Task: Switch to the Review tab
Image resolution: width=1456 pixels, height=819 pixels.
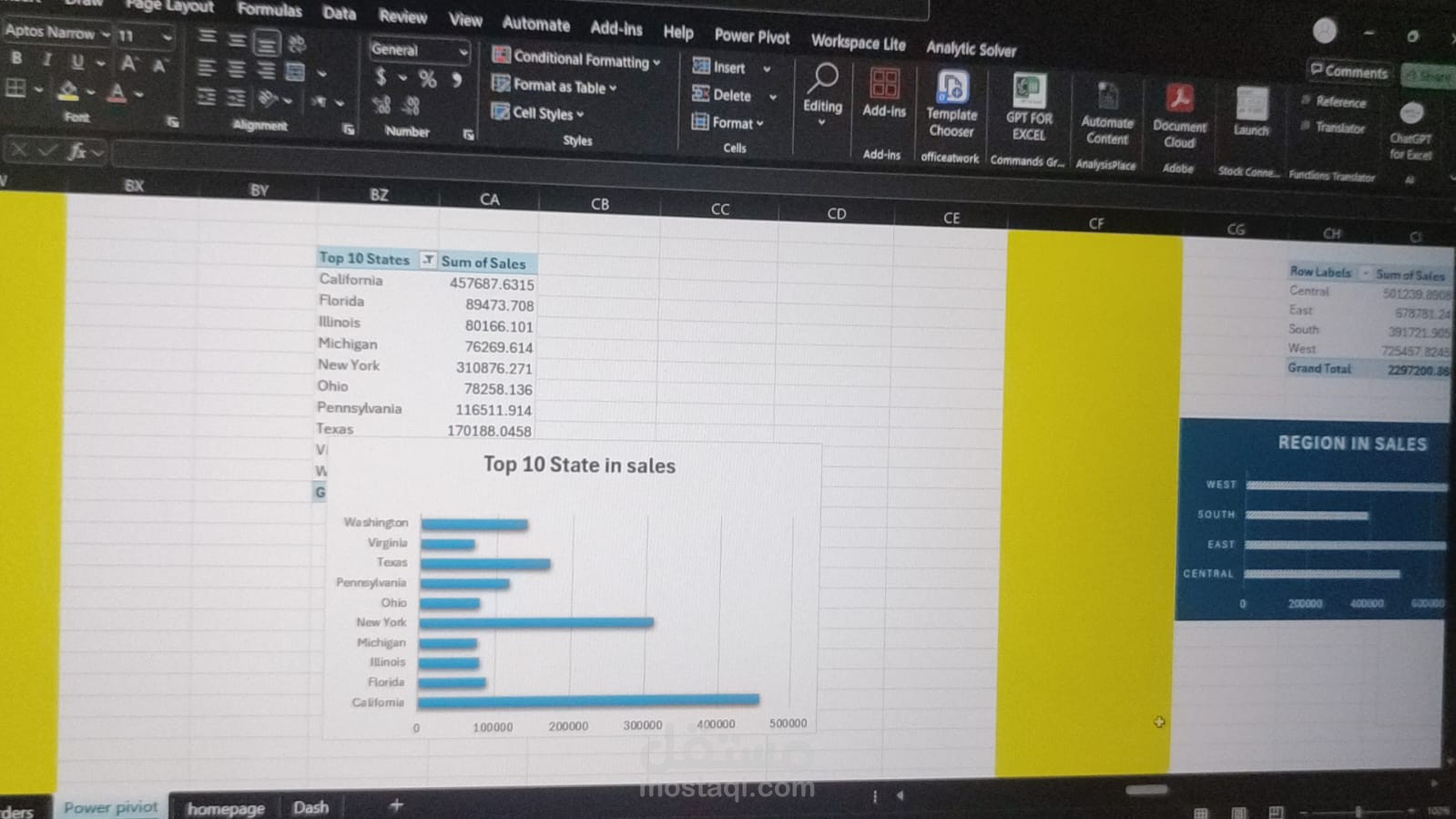Action: (x=402, y=16)
